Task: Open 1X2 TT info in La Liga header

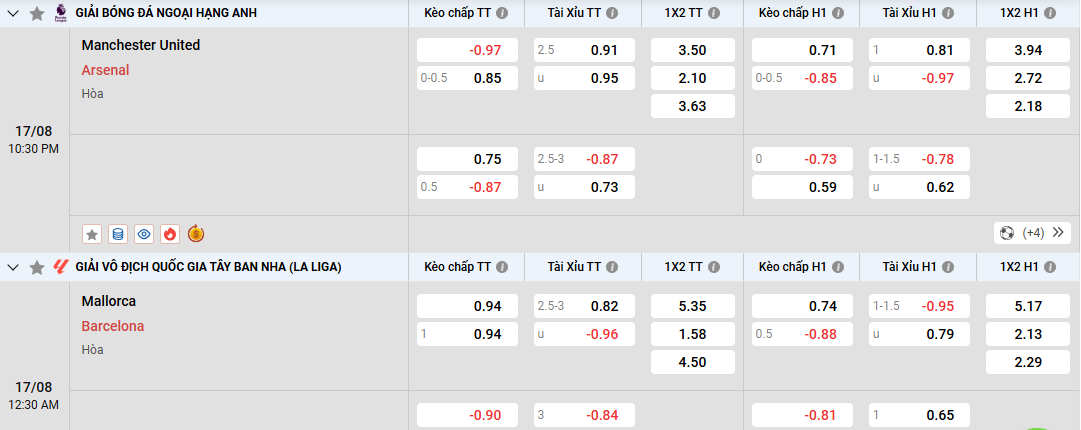Action: tap(714, 267)
